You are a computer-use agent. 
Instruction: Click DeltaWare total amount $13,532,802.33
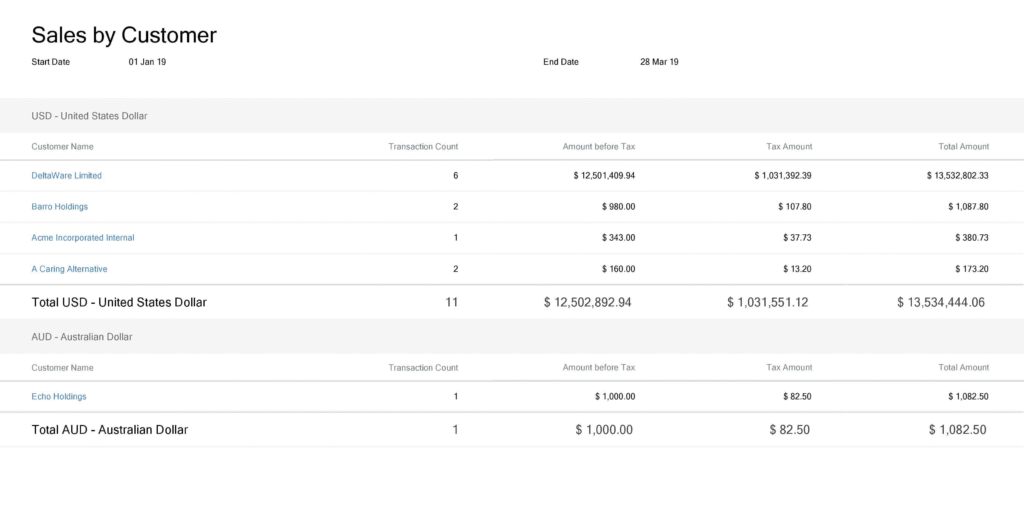pyautogui.click(x=957, y=176)
